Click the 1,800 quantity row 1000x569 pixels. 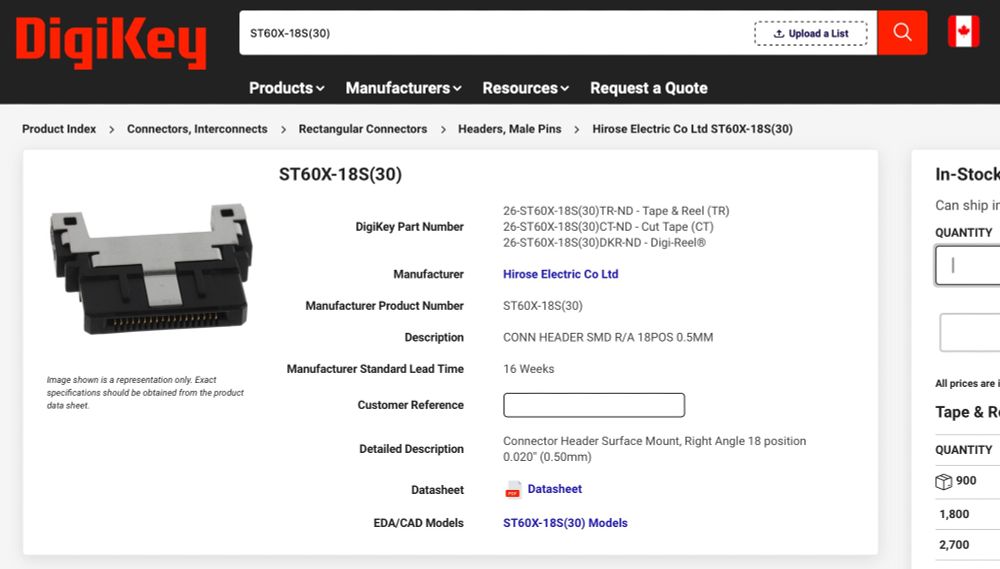[967, 514]
